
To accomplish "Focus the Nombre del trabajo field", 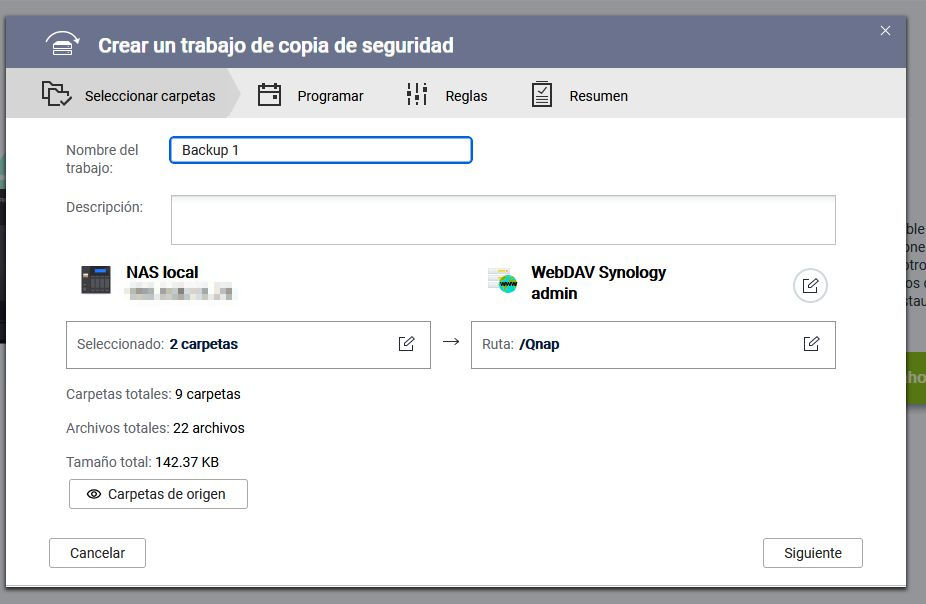I will coord(320,150).
